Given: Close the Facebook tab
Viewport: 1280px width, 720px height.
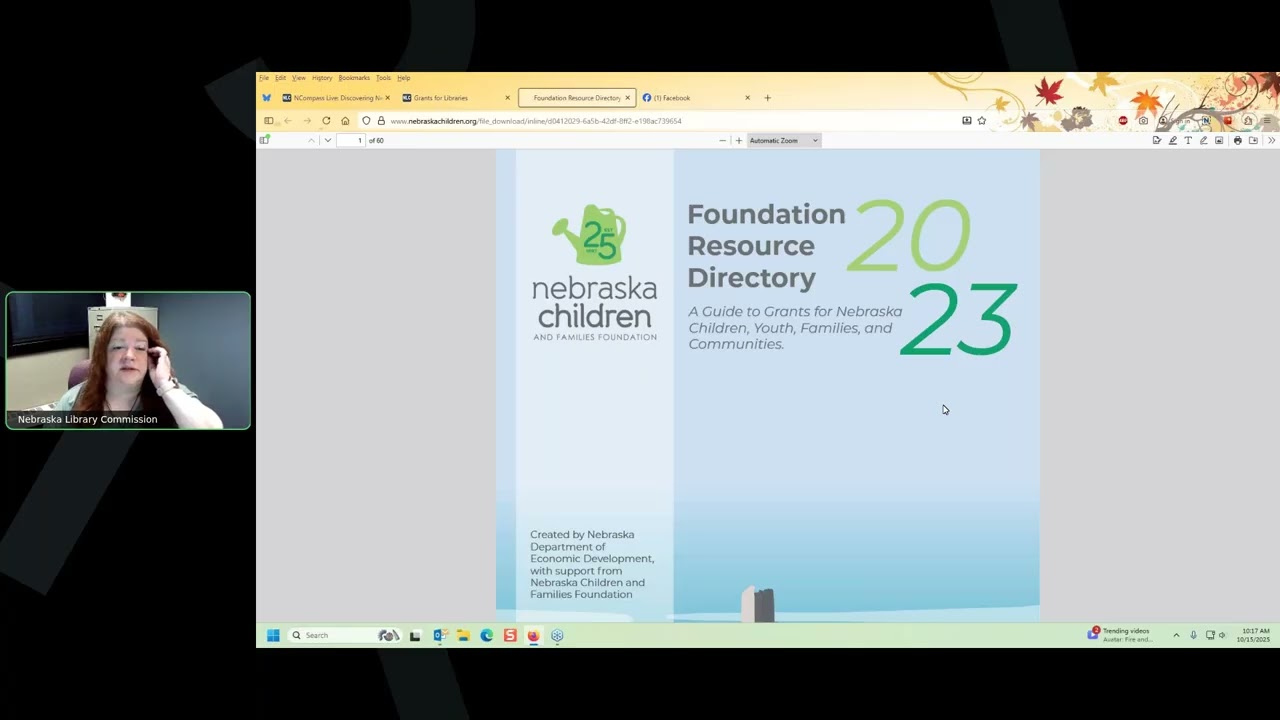Looking at the screenshot, I should tap(747, 98).
